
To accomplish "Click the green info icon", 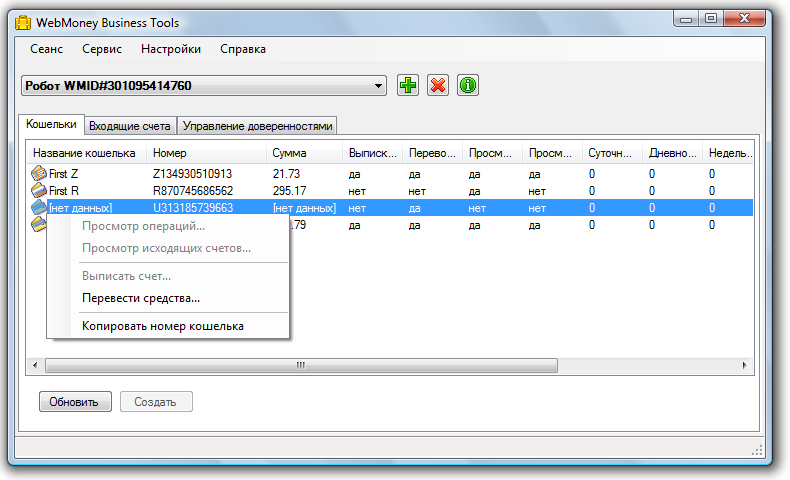I will click(x=467, y=86).
